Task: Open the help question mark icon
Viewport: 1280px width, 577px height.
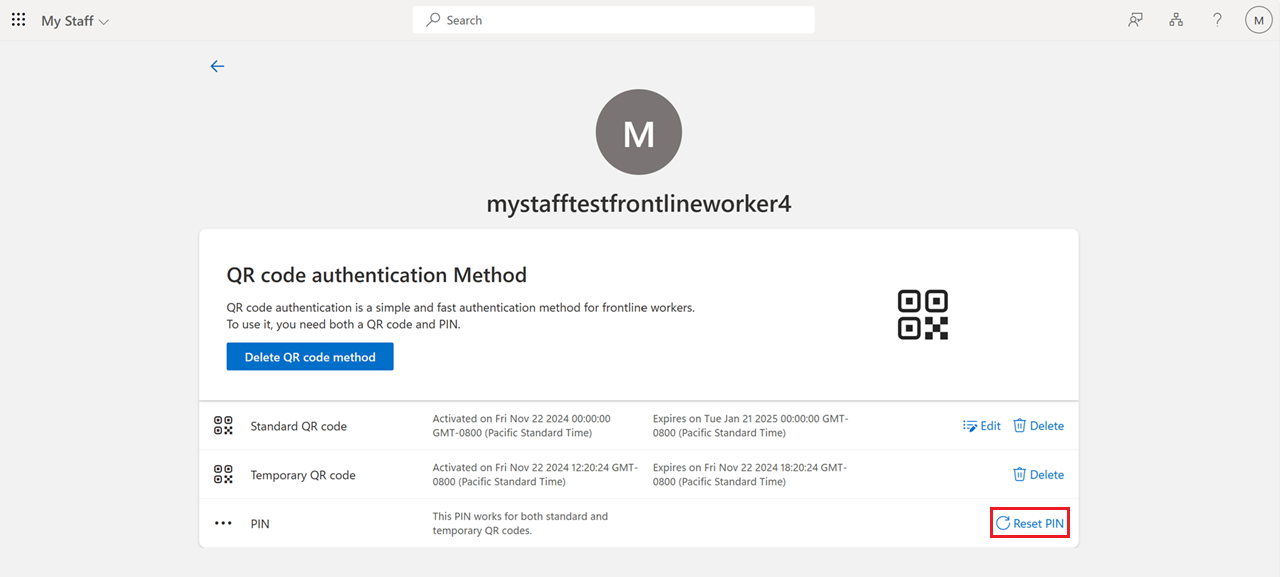Action: [1217, 19]
